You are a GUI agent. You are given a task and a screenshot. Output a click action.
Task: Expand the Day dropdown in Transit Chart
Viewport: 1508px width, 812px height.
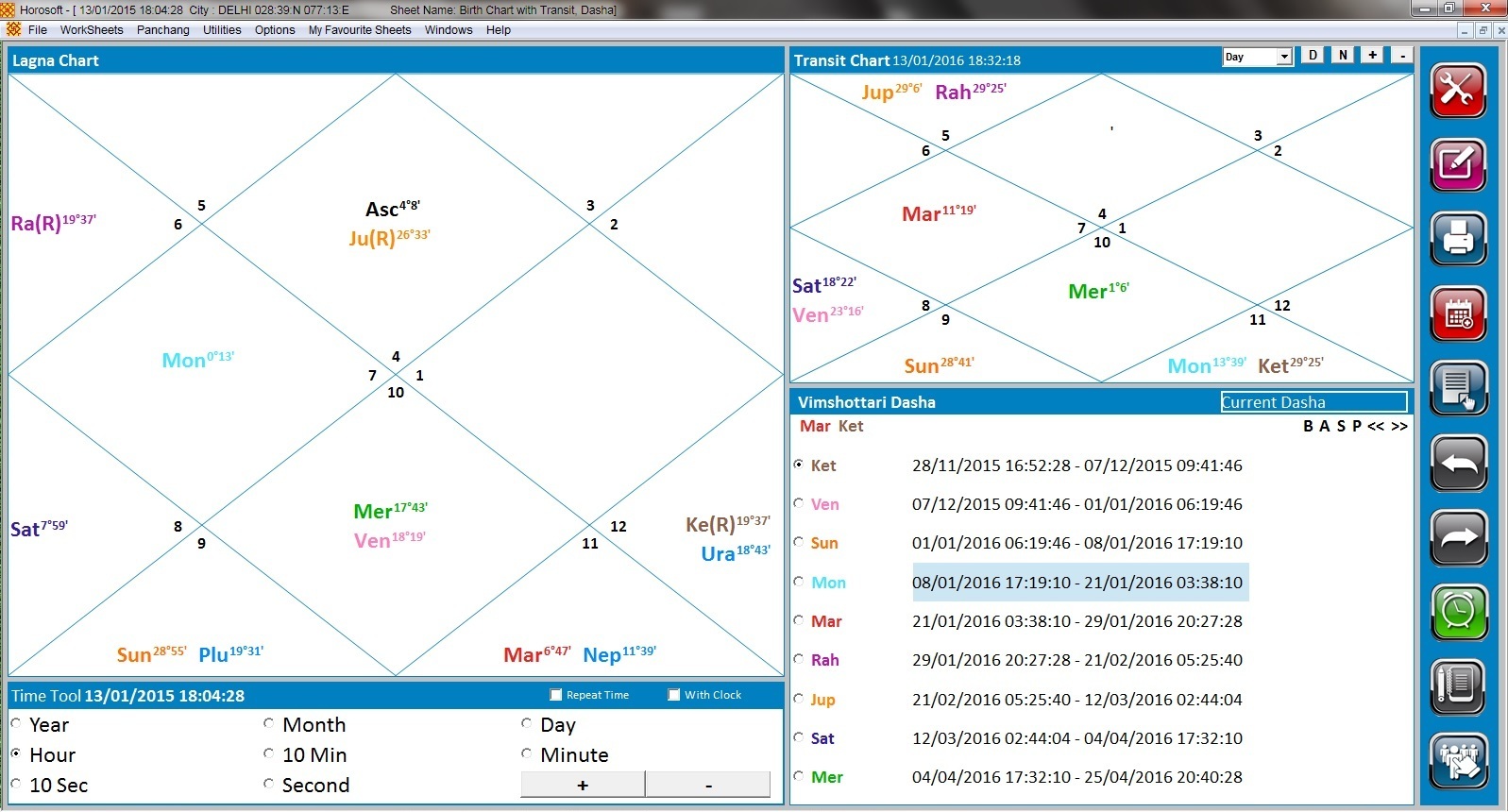(1283, 57)
